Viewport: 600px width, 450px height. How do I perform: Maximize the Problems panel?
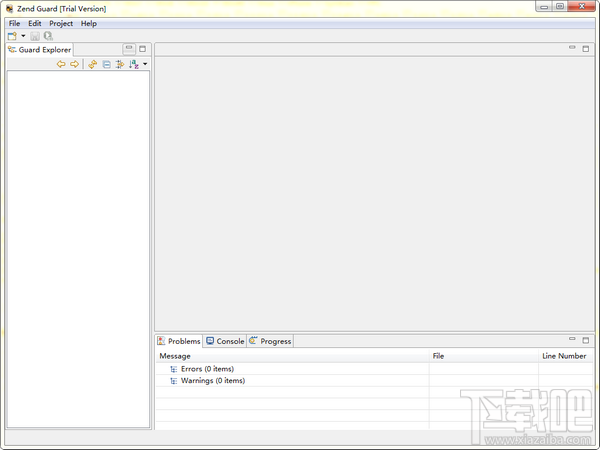tap(585, 340)
